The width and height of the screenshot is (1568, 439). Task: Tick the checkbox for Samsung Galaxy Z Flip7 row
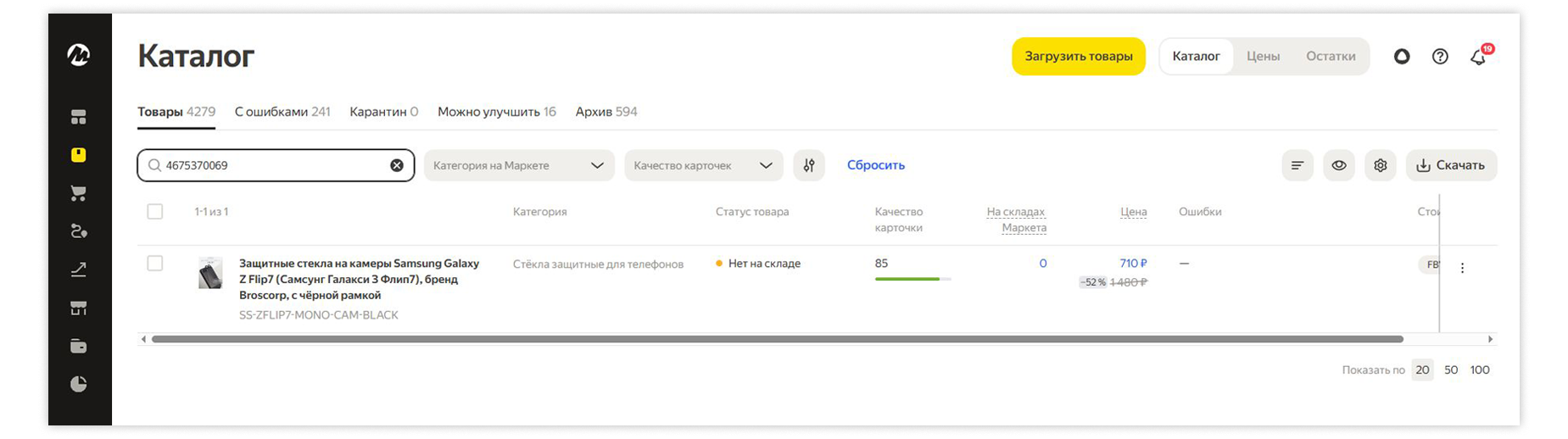click(x=155, y=264)
